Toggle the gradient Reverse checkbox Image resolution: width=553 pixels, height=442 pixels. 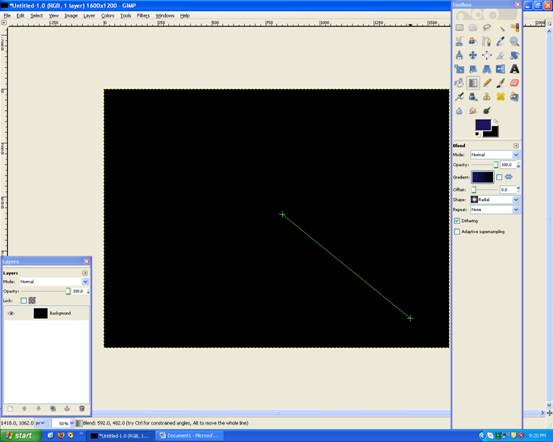pos(499,177)
